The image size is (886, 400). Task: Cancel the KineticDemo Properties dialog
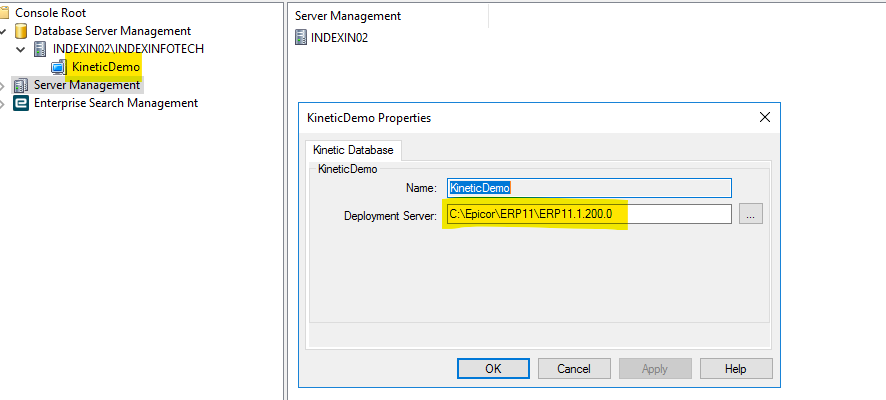click(x=574, y=369)
